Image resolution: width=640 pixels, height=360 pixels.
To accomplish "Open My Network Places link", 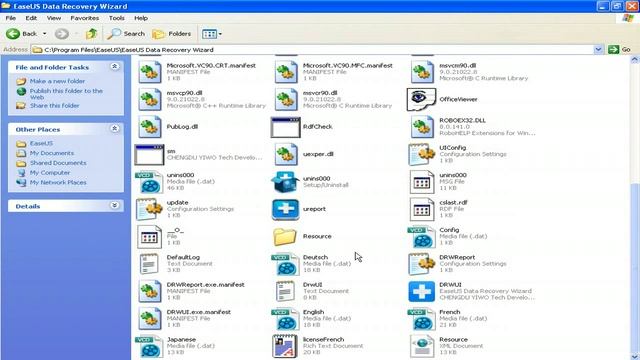I will [58, 183].
